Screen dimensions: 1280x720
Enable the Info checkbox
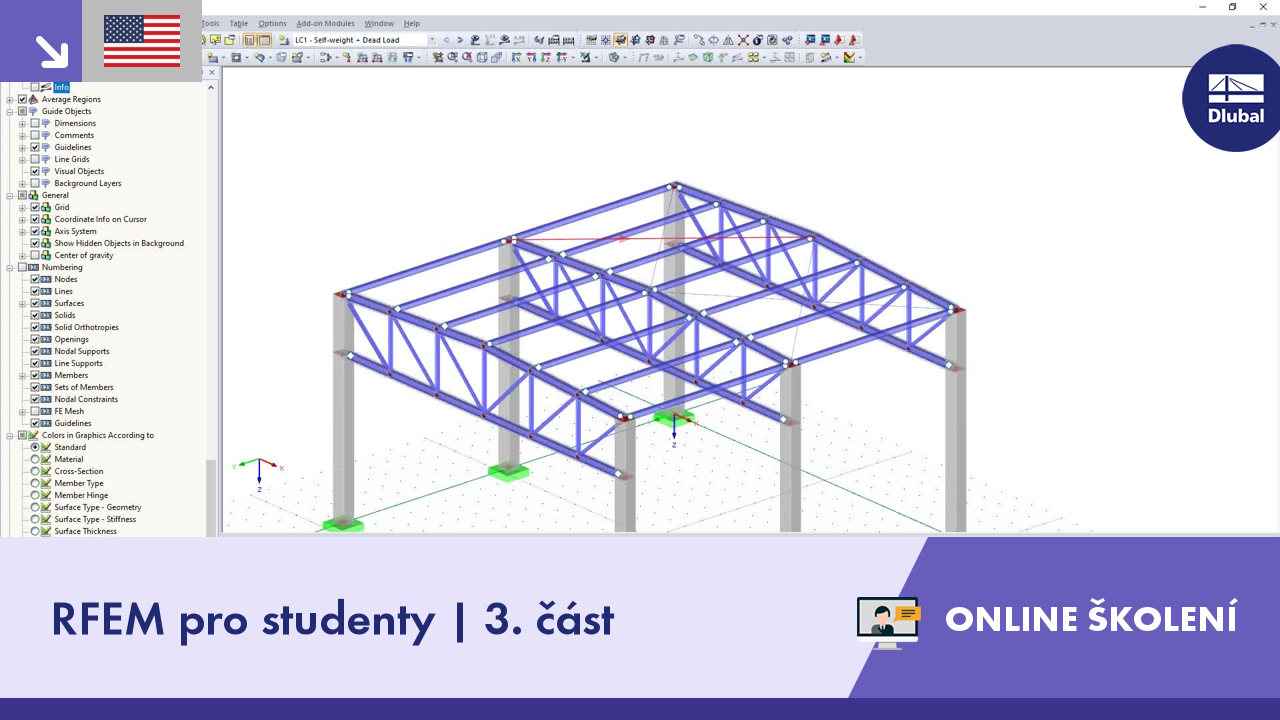[35, 87]
